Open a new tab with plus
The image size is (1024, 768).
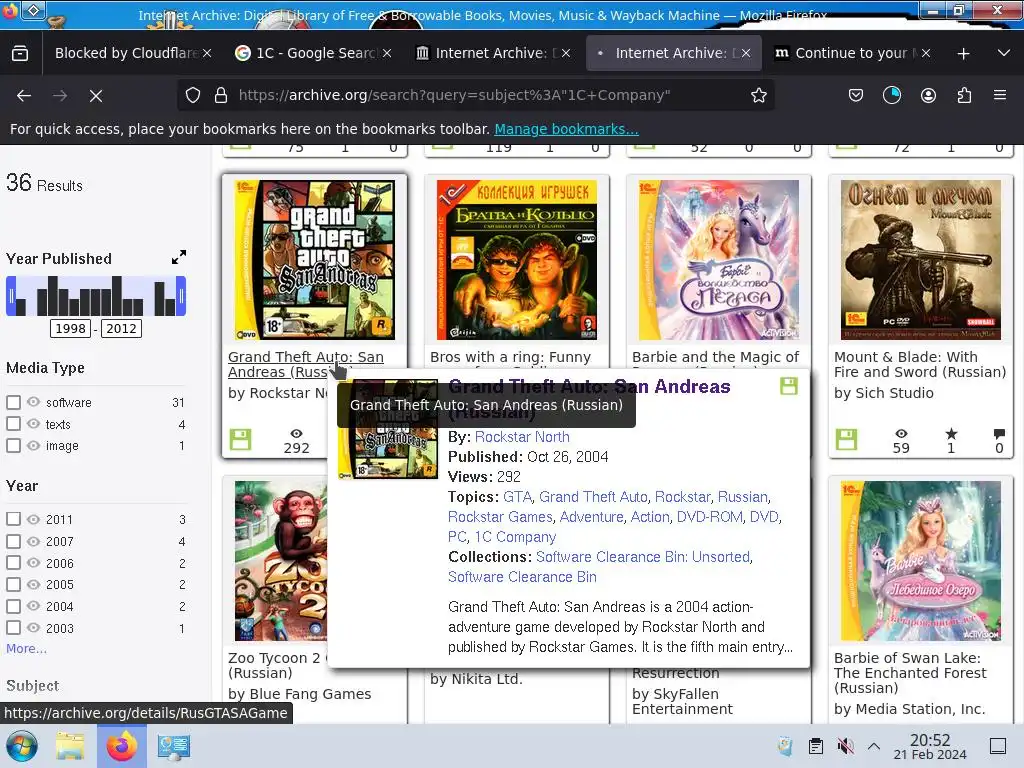(963, 54)
